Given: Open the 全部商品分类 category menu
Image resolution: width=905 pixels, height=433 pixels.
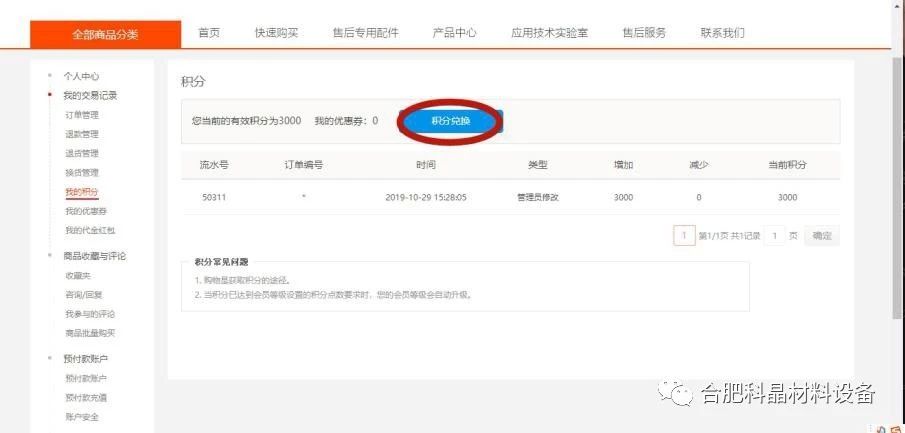Looking at the screenshot, I should [x=106, y=34].
